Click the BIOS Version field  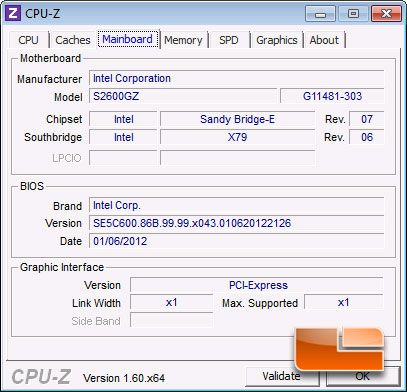click(237, 223)
